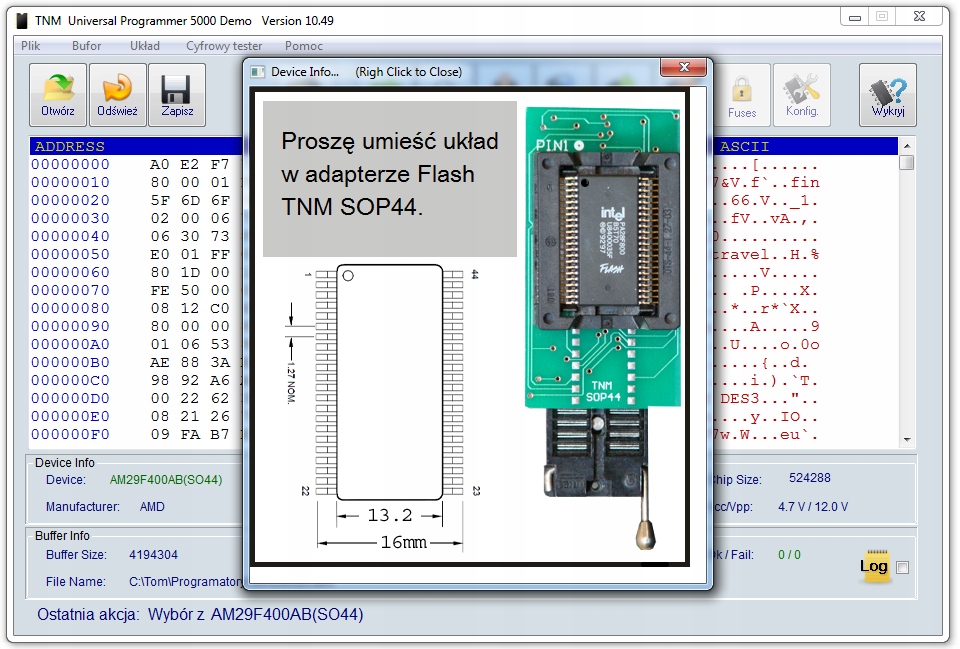The image size is (960, 649).
Task: Click the SOP44 adapter photo
Action: coord(602,328)
